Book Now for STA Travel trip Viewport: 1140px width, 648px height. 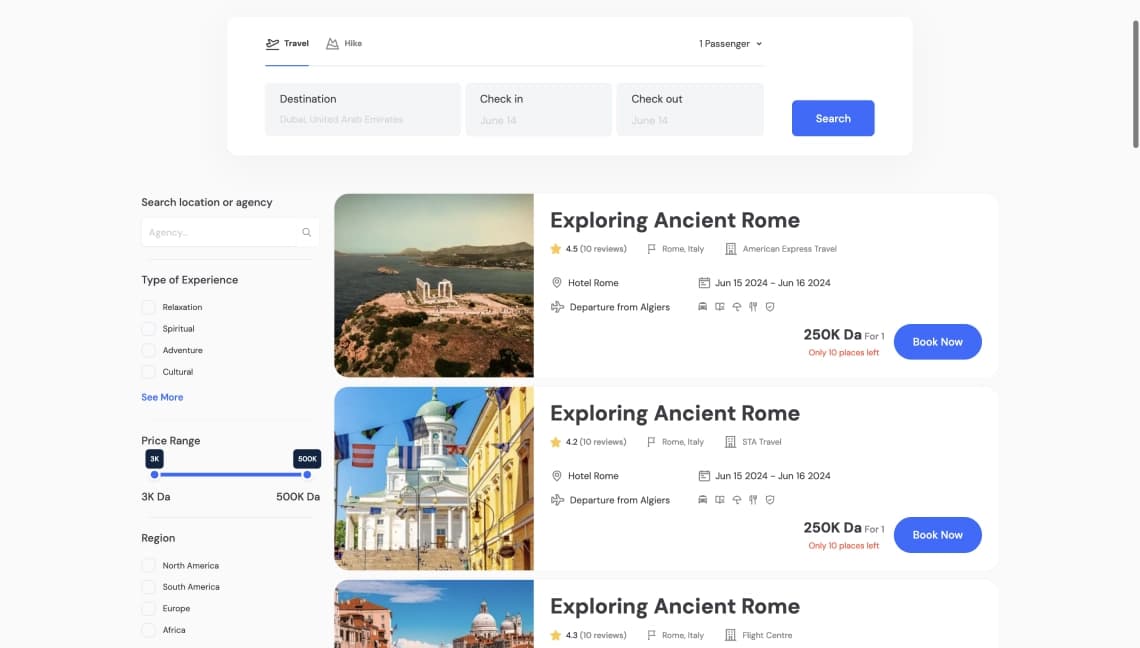[x=938, y=535]
